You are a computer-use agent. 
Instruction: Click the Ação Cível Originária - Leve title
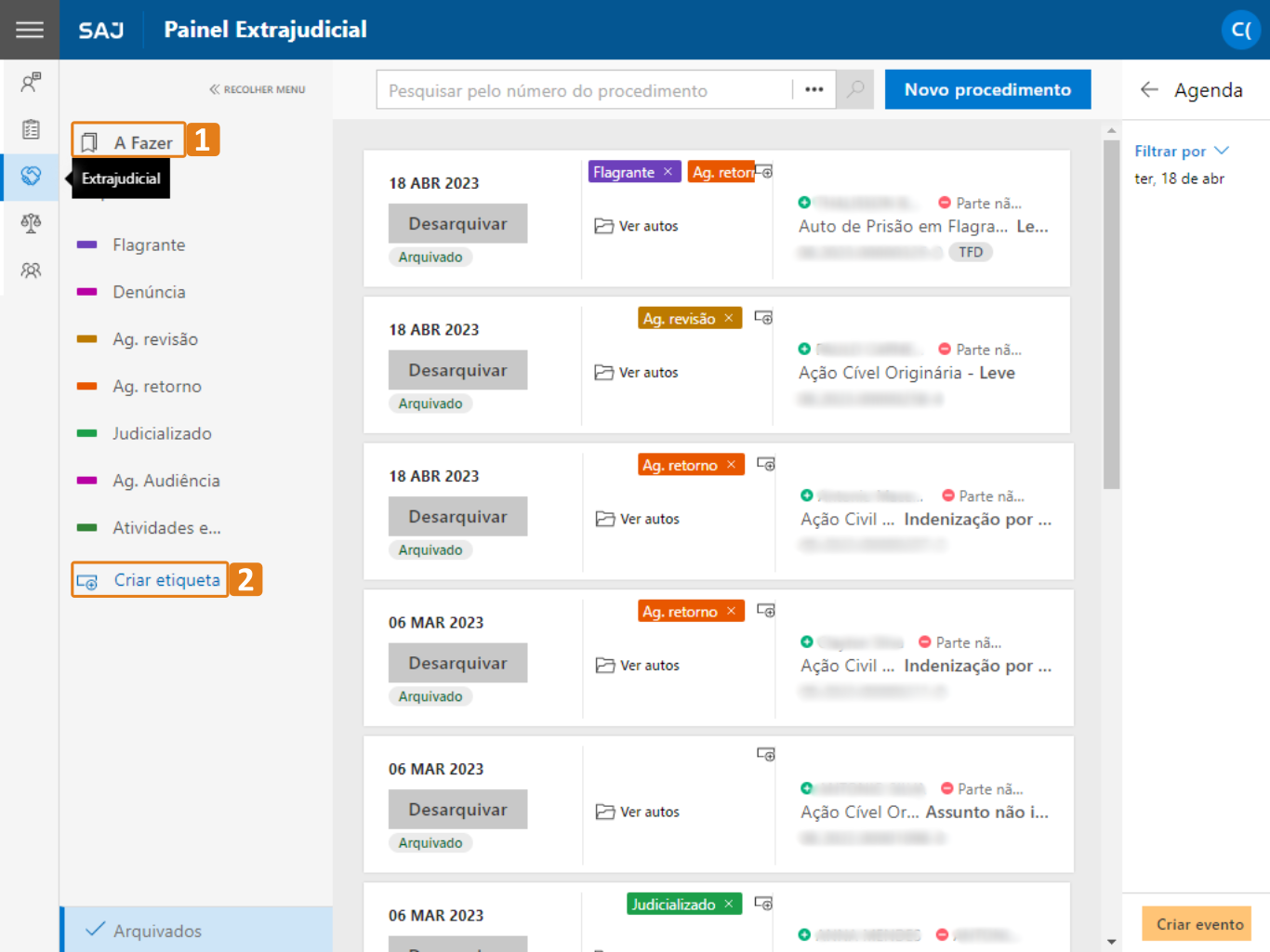tap(906, 373)
